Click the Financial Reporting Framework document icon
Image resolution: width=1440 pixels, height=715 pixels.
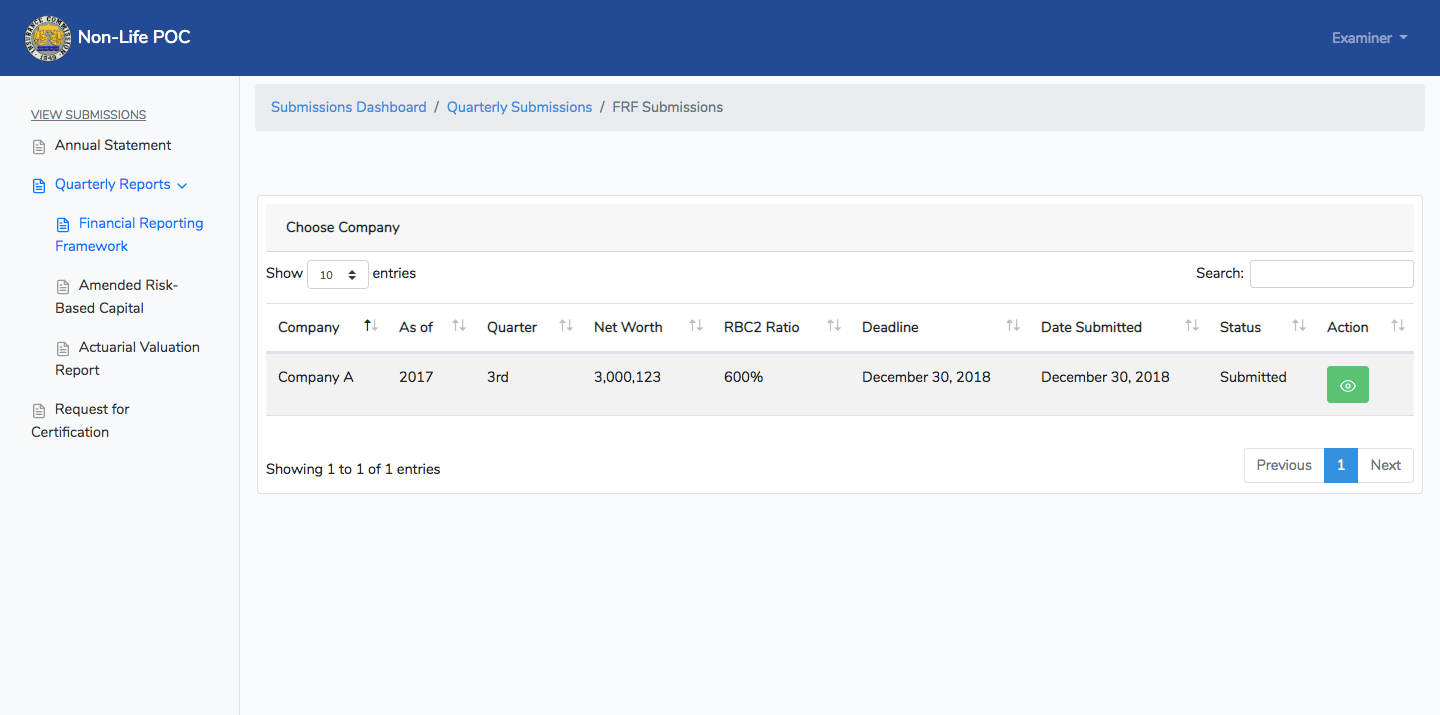[x=63, y=225]
